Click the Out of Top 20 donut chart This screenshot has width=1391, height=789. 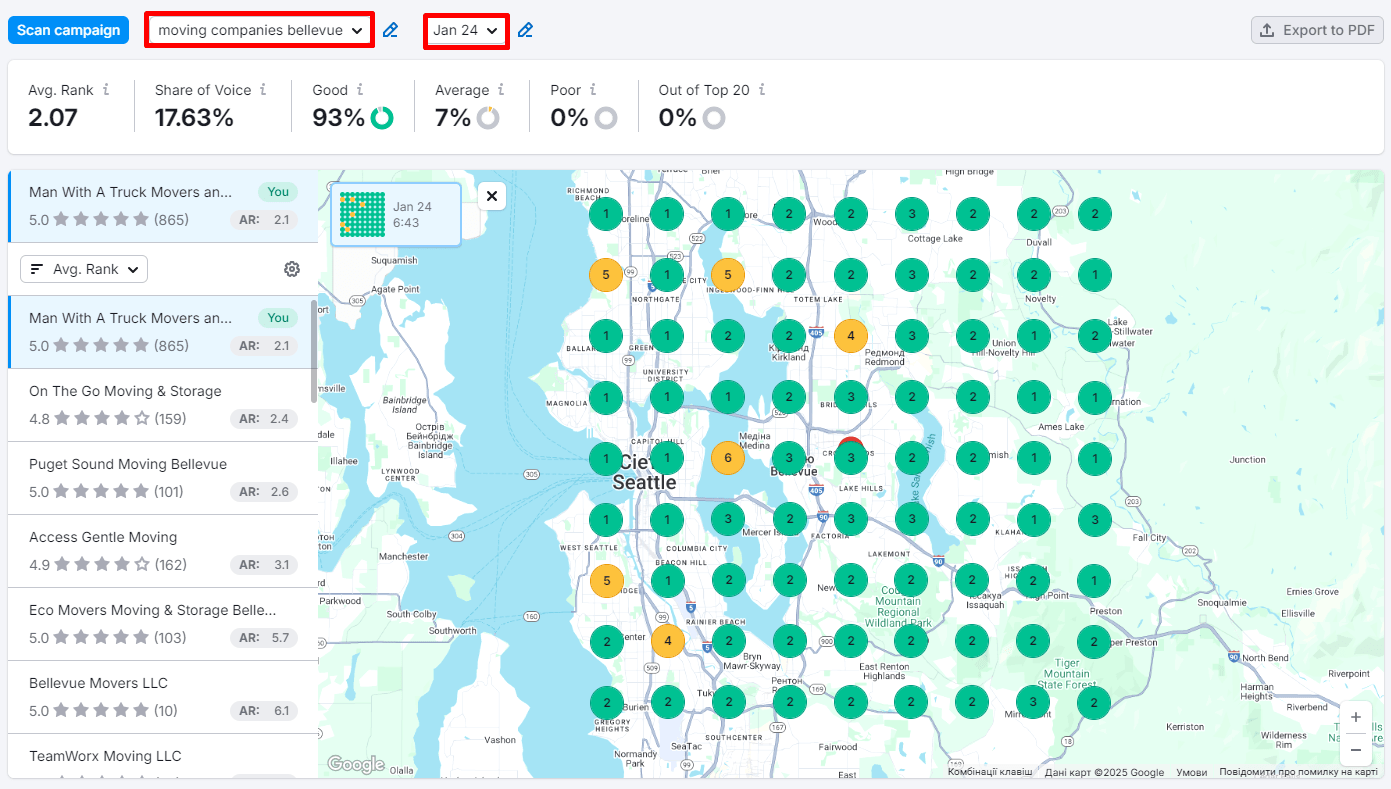pos(713,118)
